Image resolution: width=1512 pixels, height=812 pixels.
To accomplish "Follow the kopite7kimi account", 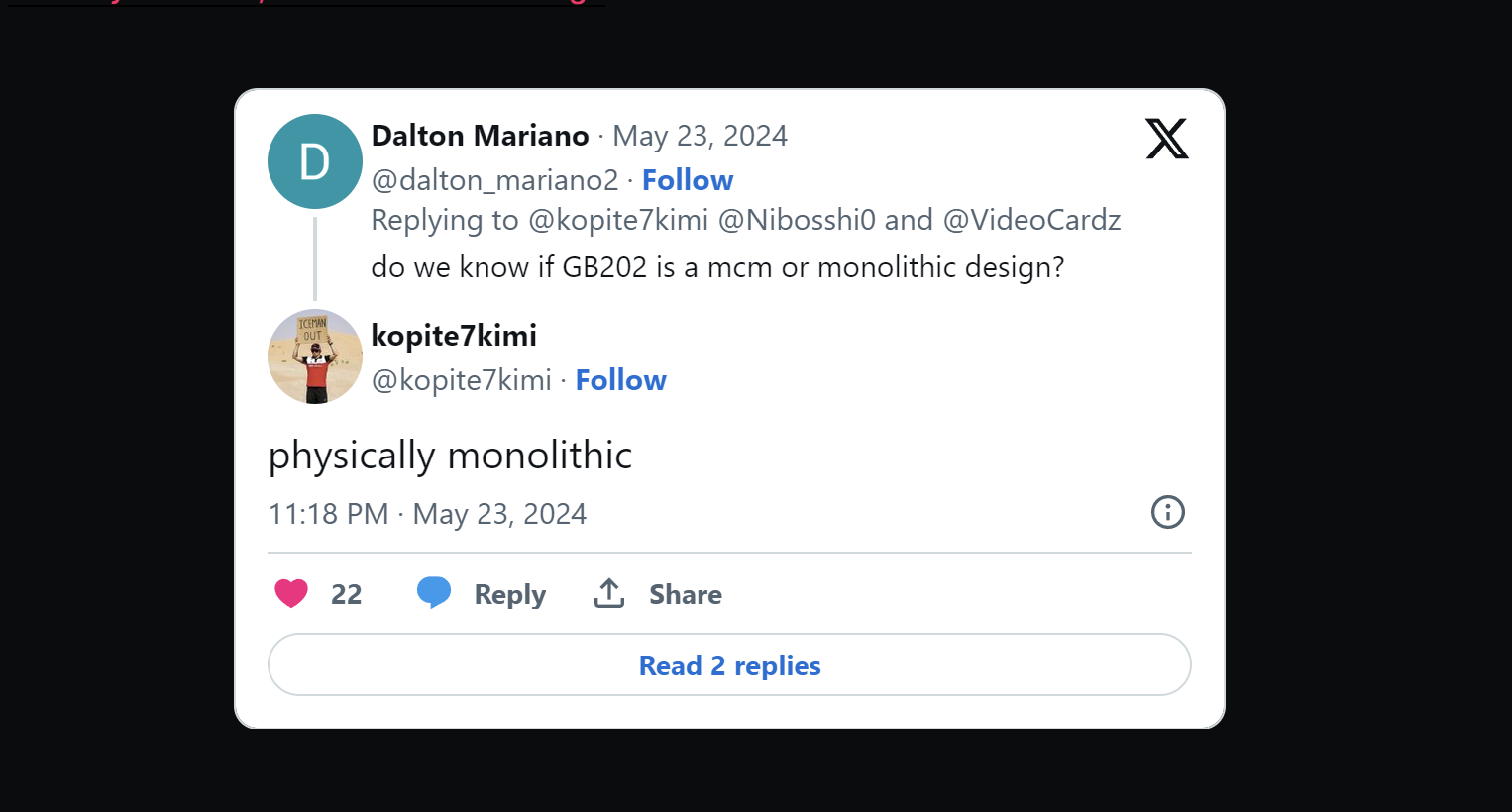I will coord(621,380).
